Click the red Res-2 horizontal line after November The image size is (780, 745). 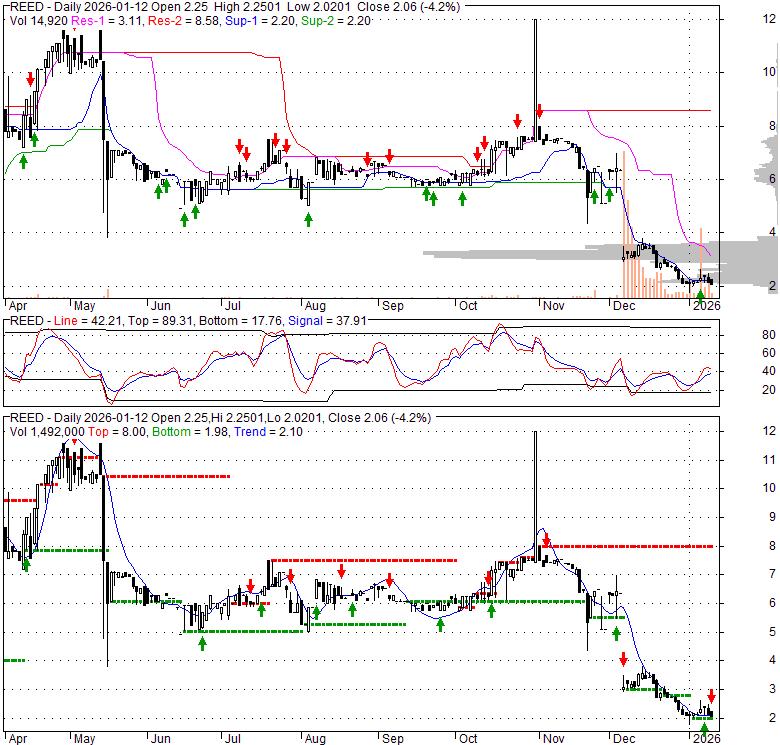pos(649,110)
